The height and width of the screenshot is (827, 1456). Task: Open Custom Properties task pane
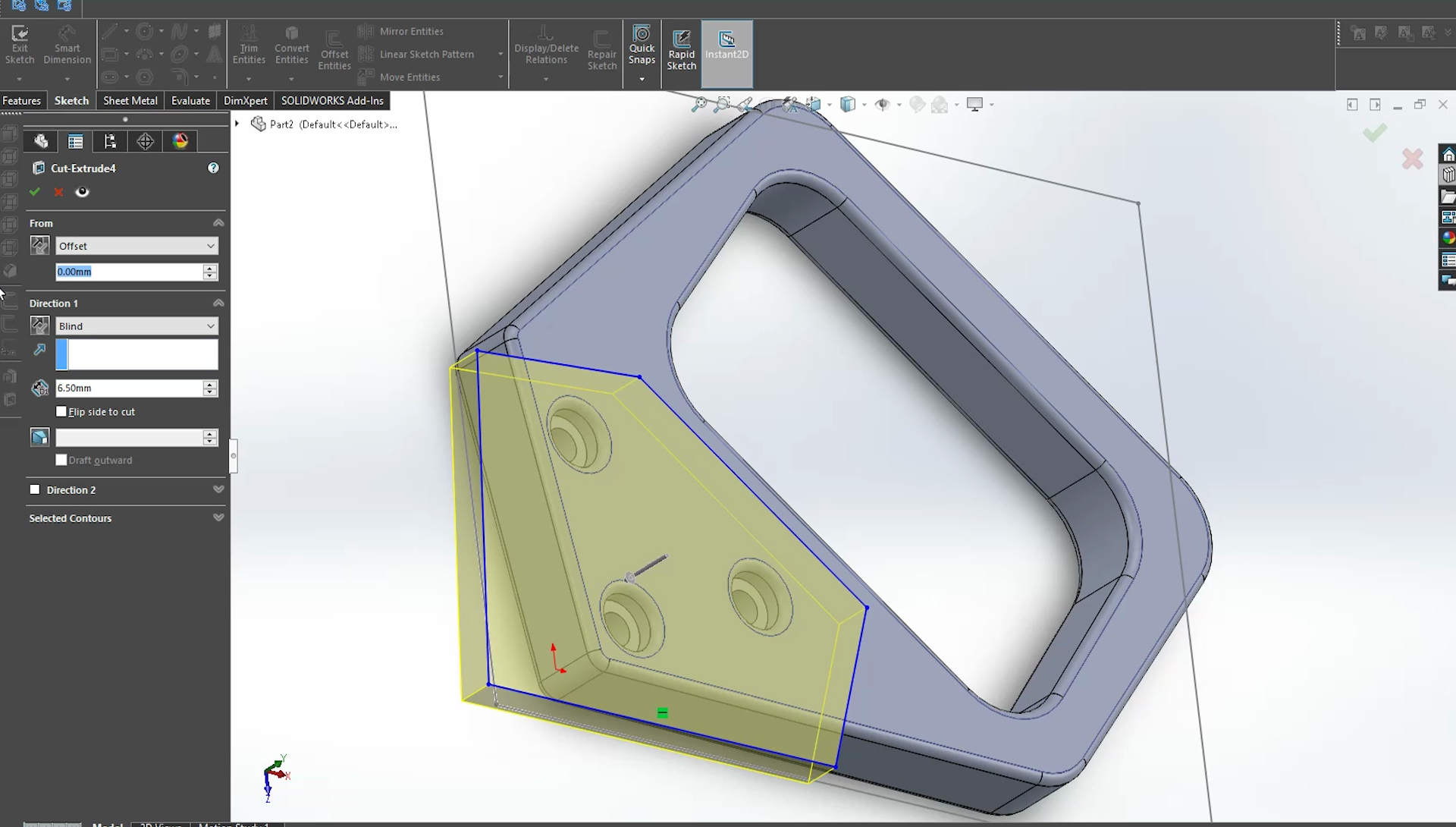(1448, 259)
